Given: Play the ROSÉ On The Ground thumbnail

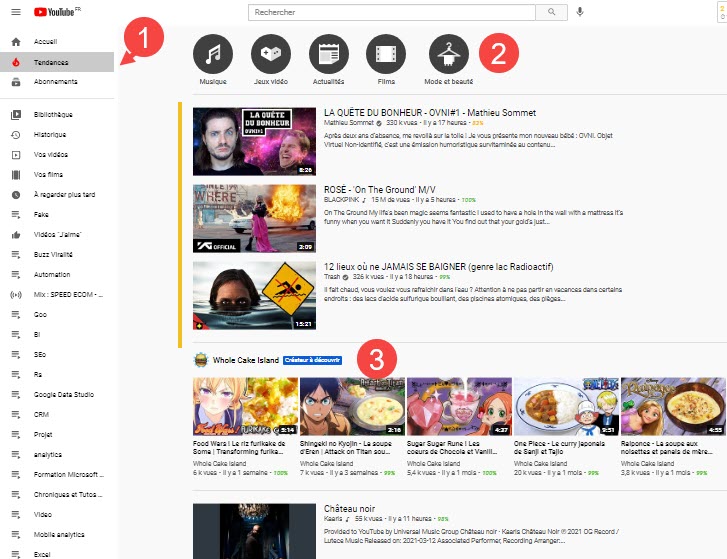Looking at the screenshot, I should pos(254,218).
